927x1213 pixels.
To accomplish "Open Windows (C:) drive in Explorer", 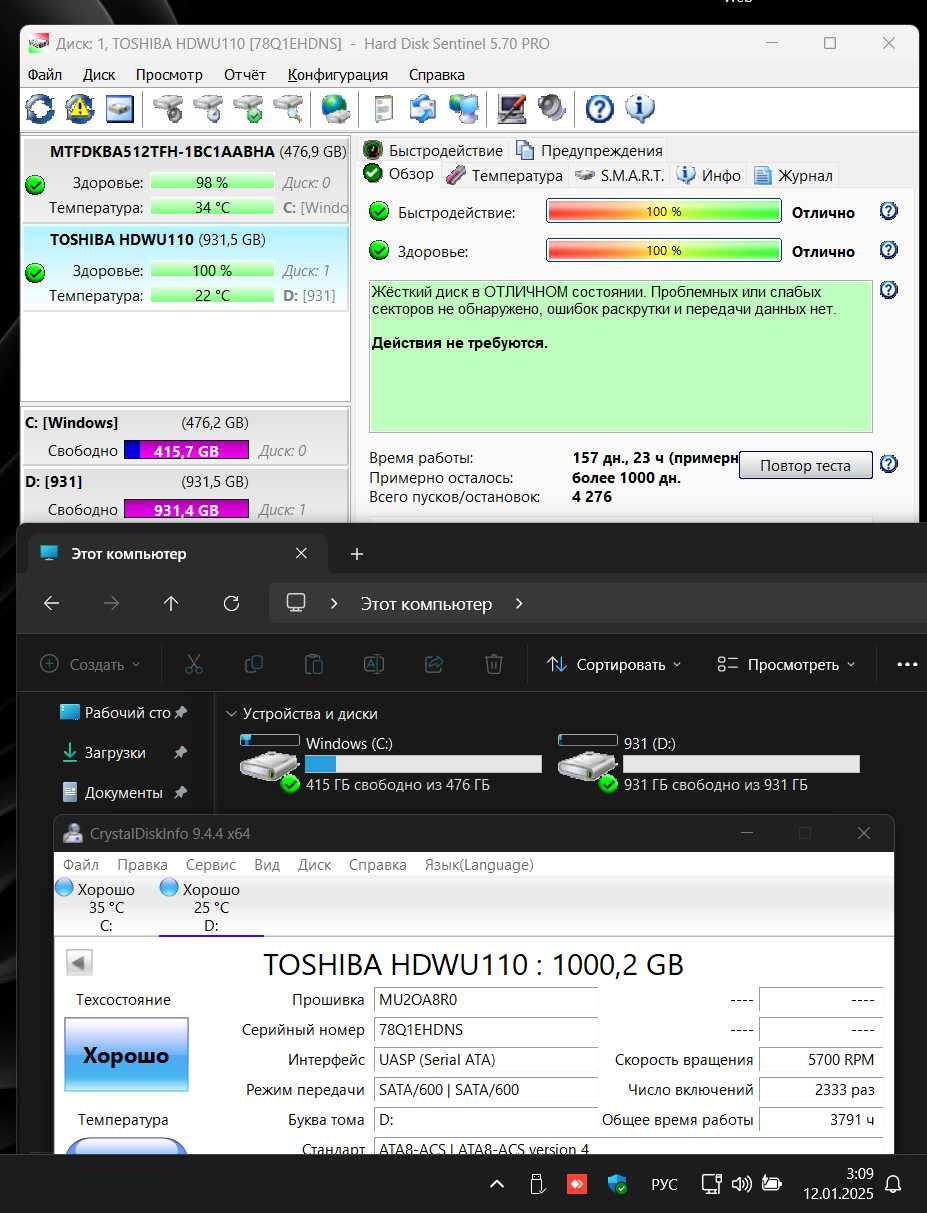I will pyautogui.click(x=391, y=764).
